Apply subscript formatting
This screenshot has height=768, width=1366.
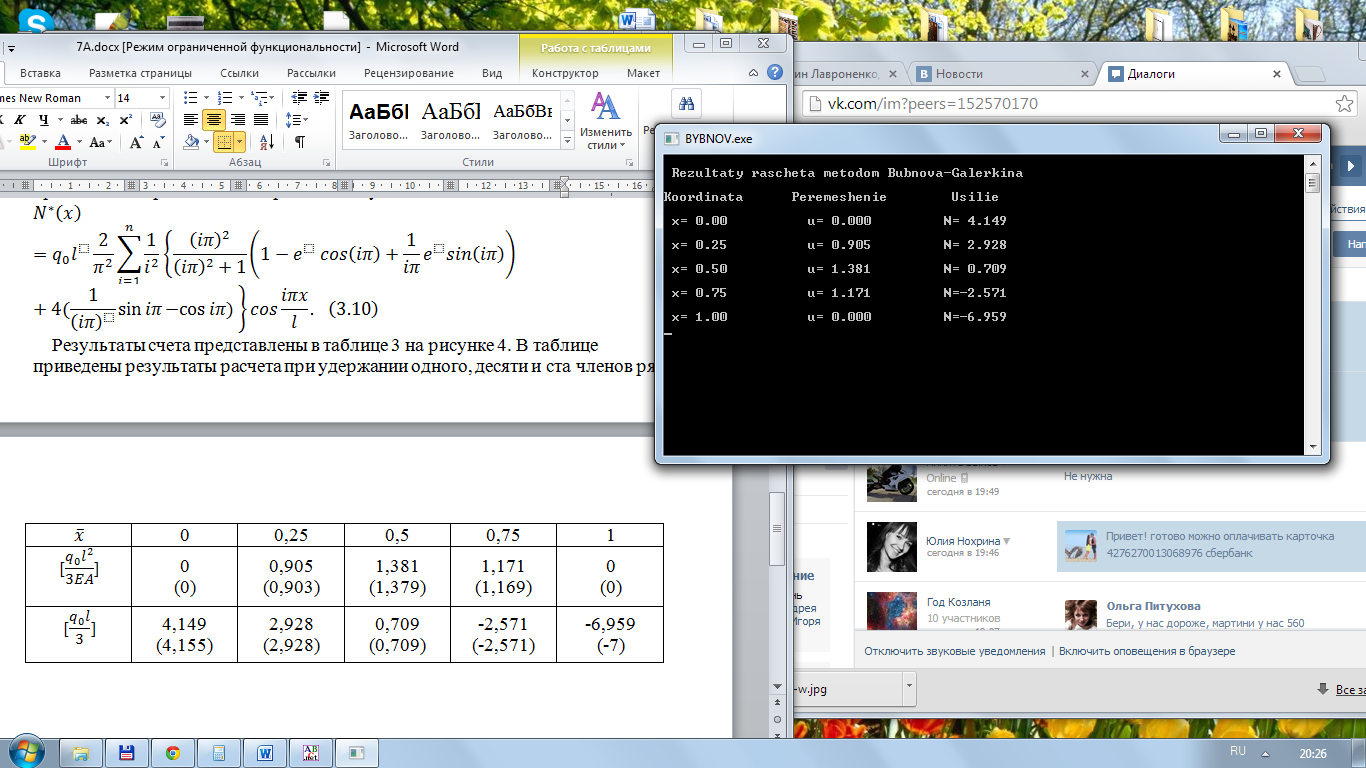[103, 120]
